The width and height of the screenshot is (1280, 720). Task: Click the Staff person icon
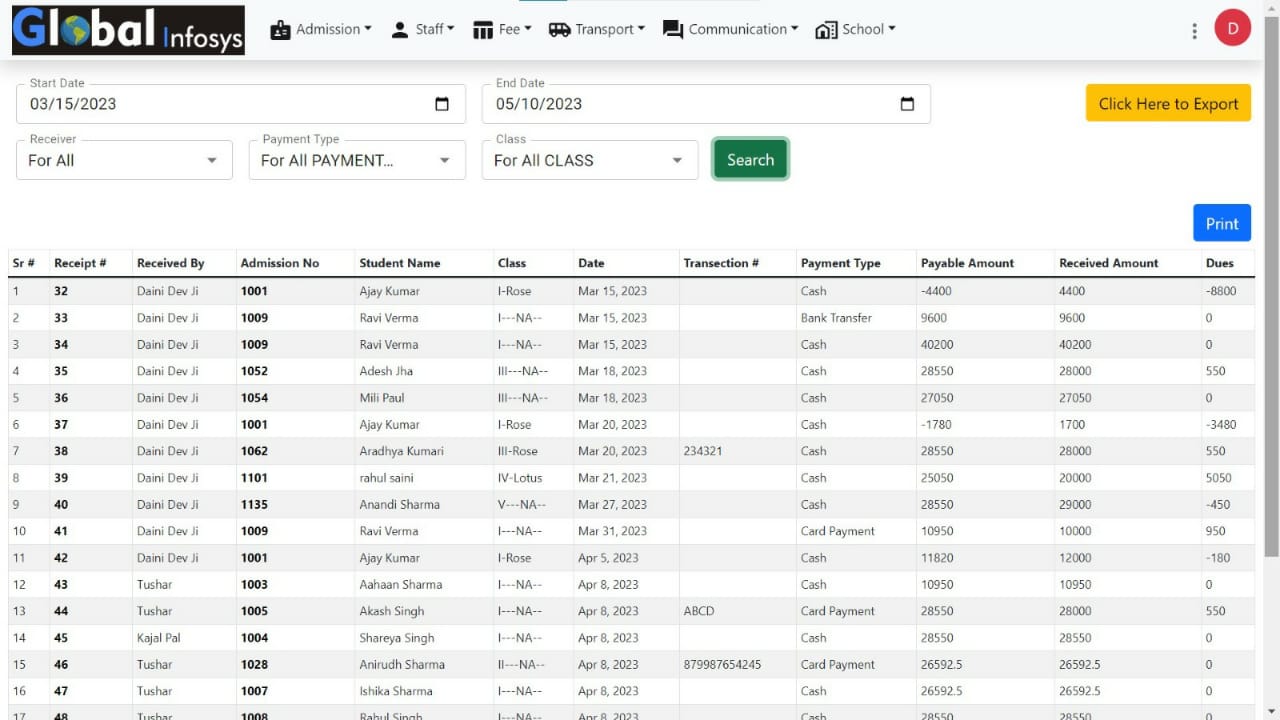[400, 30]
